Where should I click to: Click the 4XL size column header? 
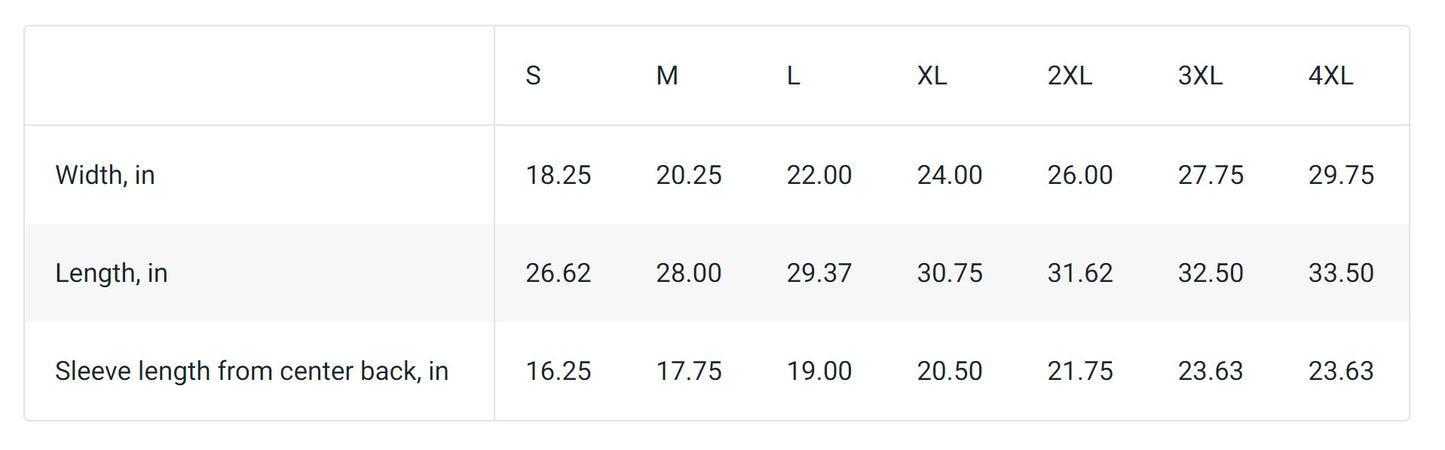click(x=1330, y=76)
